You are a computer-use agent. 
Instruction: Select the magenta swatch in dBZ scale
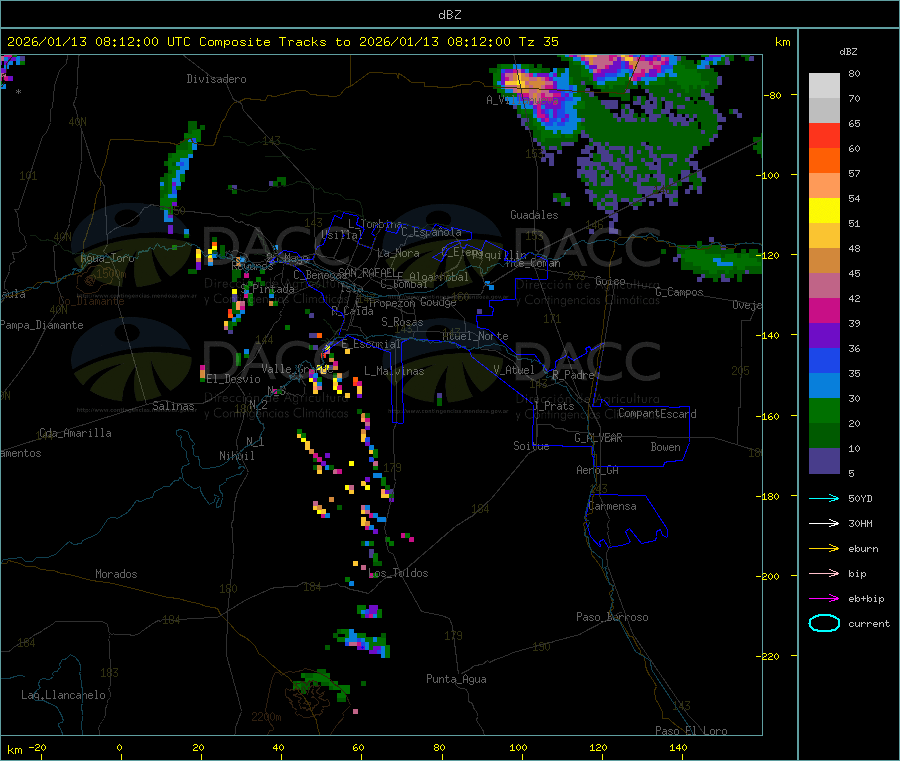coord(824,310)
